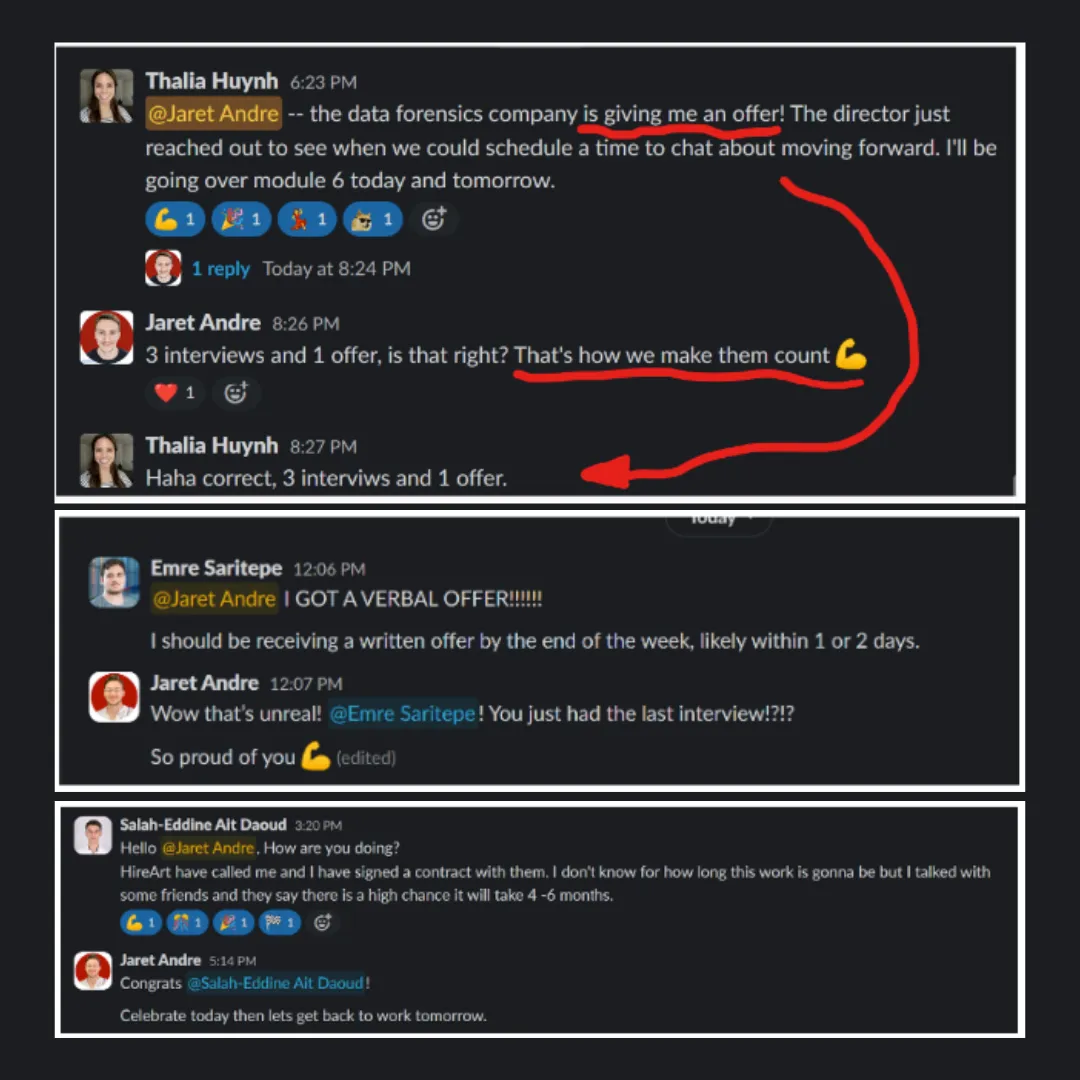
Task: Click the dancer reaction on Thalia's message
Action: [x=307, y=220]
